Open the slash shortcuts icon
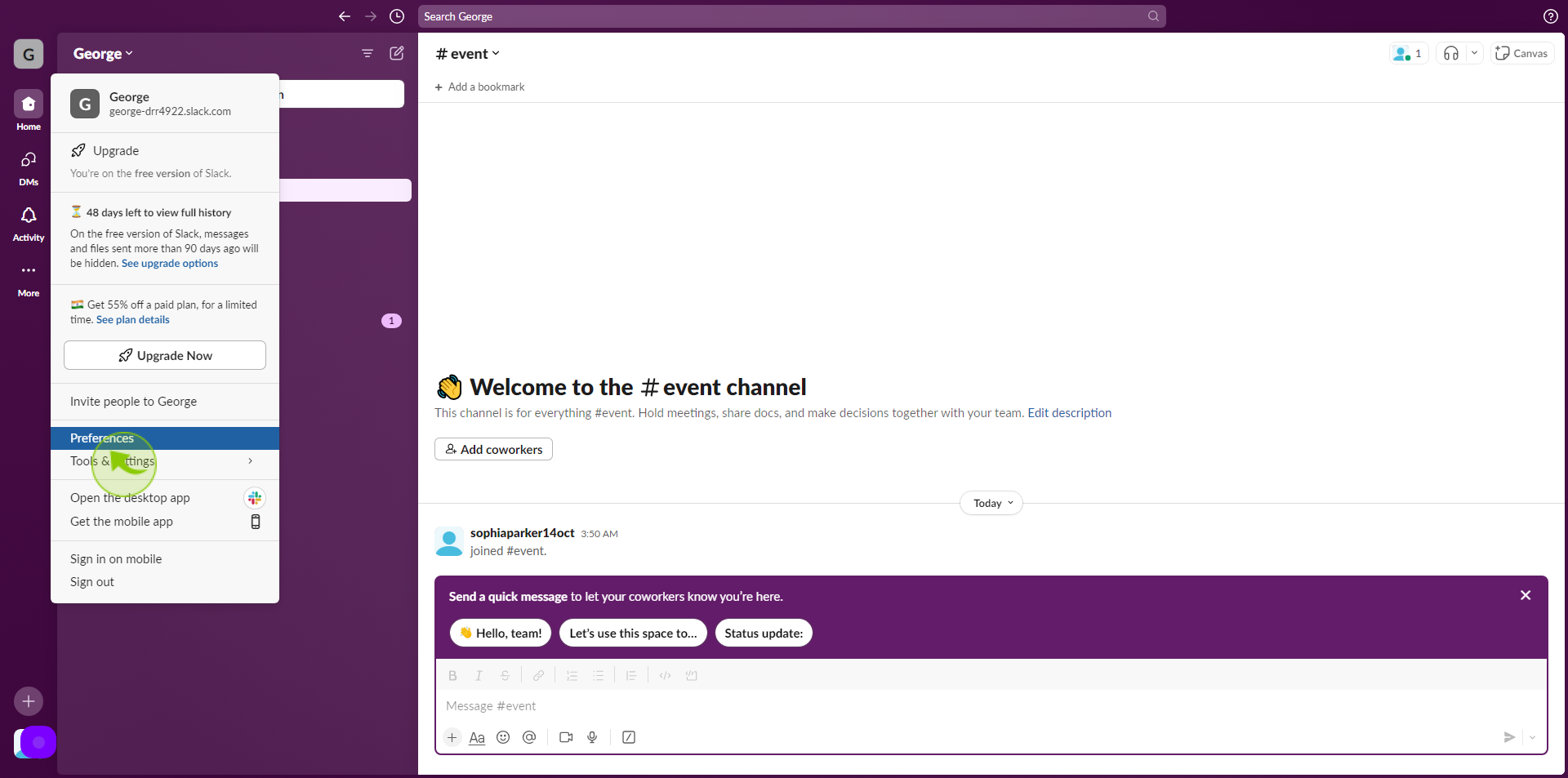Viewport: 1568px width, 778px height. 629,737
